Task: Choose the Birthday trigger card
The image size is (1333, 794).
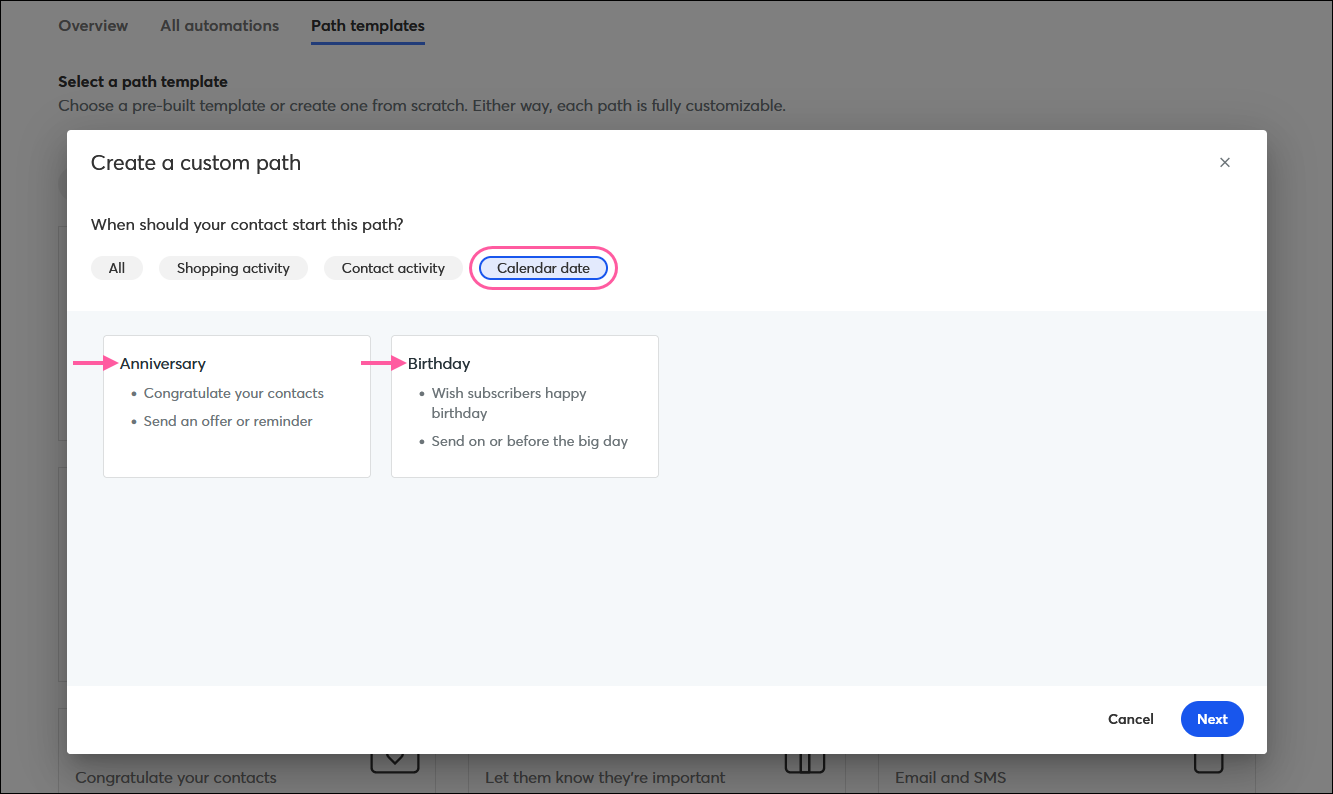Action: pos(524,406)
